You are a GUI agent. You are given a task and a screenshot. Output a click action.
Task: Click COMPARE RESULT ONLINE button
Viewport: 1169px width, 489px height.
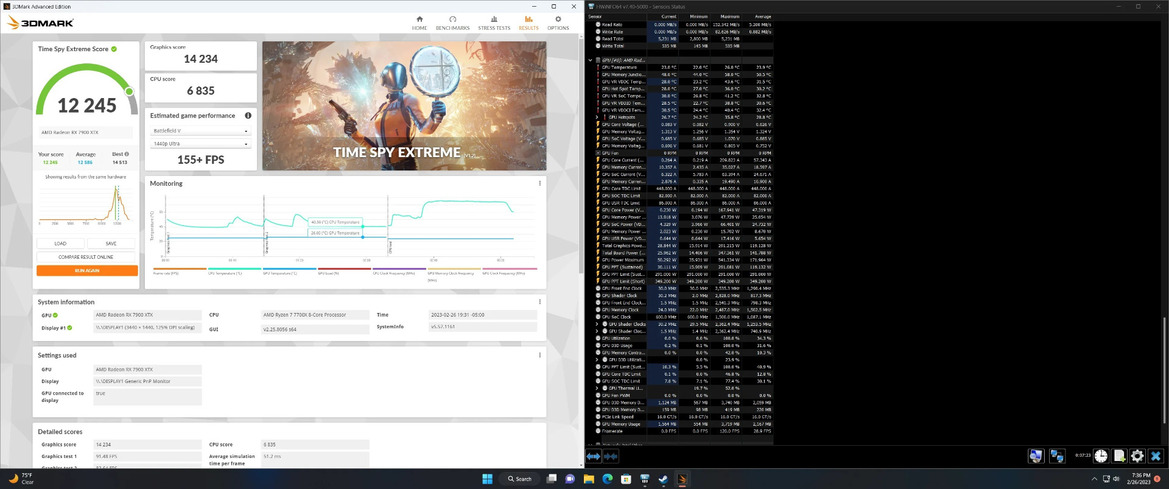coord(86,256)
